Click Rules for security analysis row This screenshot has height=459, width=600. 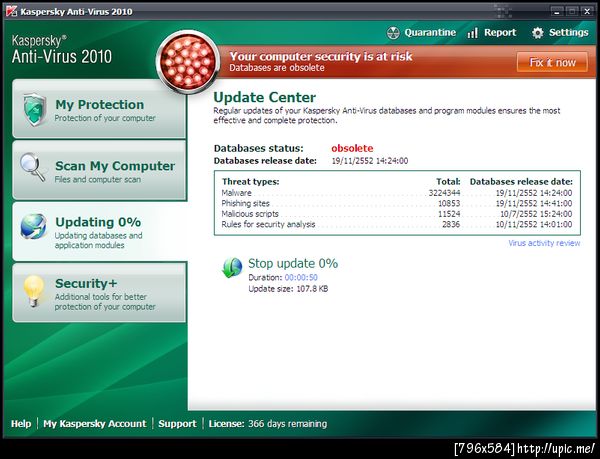pyautogui.click(x=397, y=225)
